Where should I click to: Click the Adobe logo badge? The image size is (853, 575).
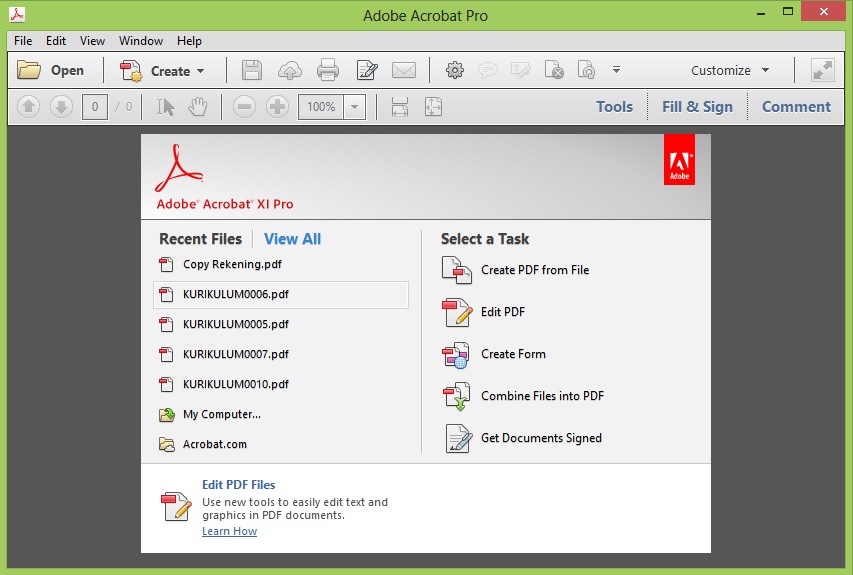click(x=679, y=160)
